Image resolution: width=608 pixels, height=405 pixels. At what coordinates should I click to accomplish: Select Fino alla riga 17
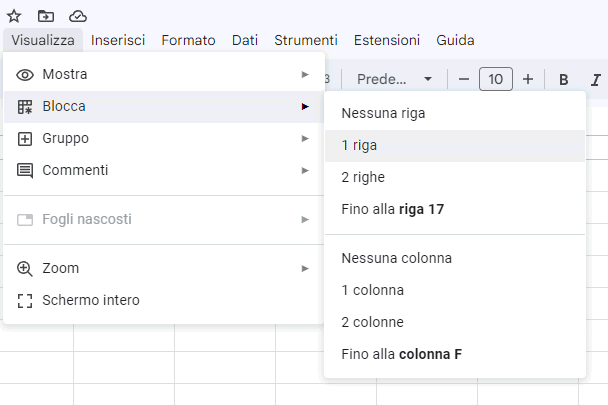(x=455, y=209)
